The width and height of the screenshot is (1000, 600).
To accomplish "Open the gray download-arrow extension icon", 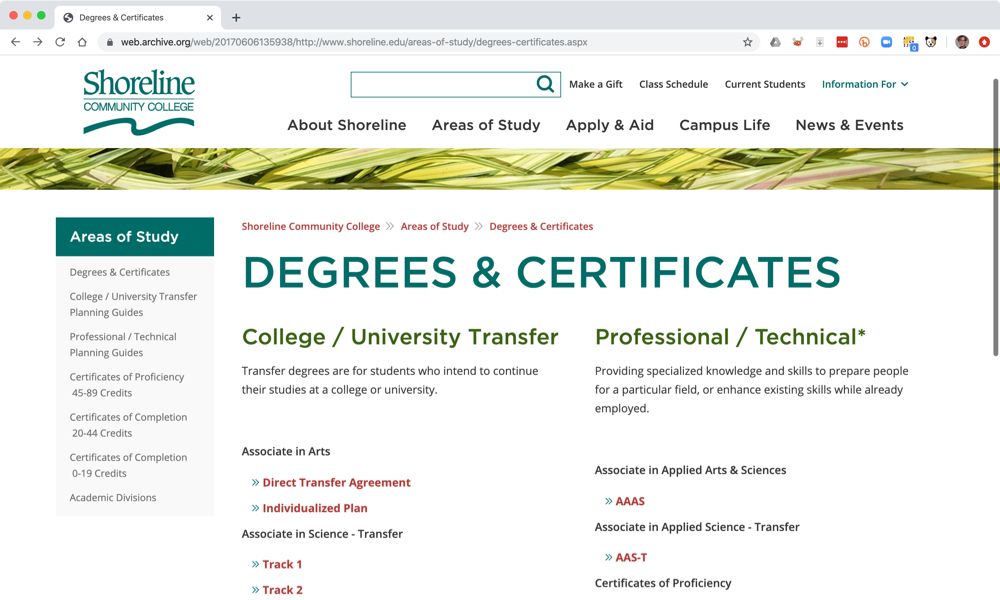I will [820, 42].
